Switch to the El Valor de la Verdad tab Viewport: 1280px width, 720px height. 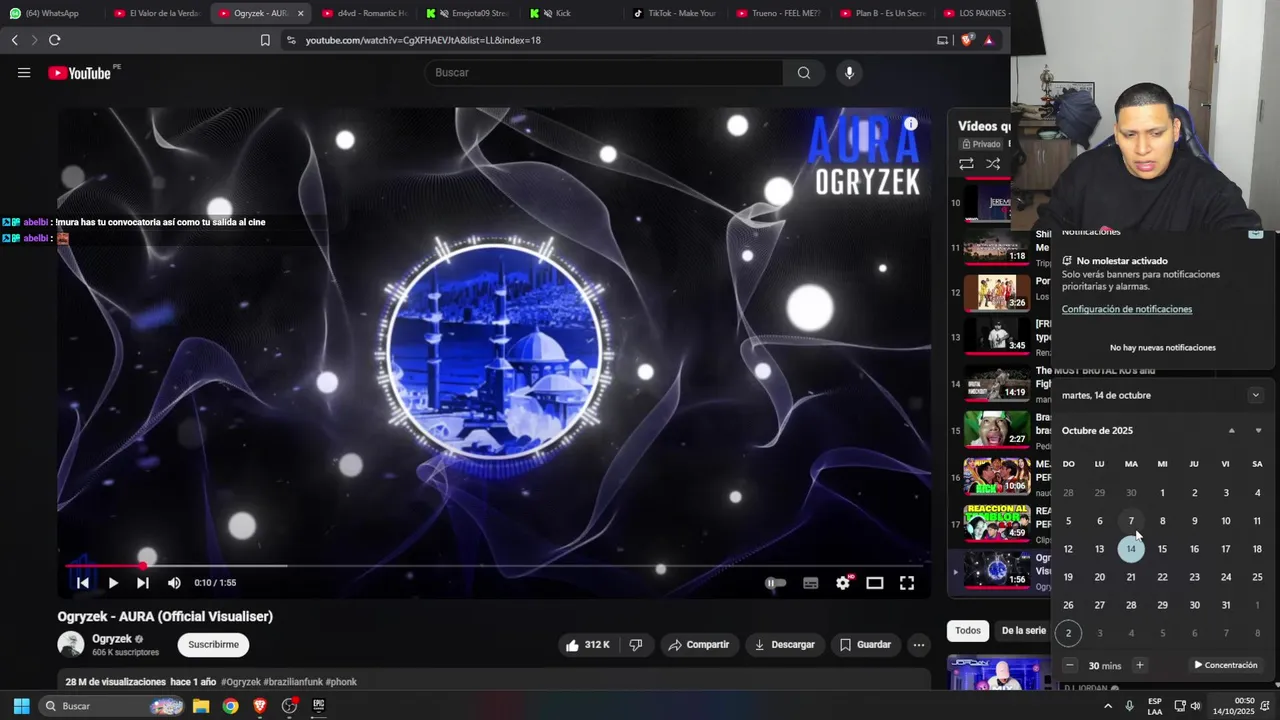tap(157, 13)
